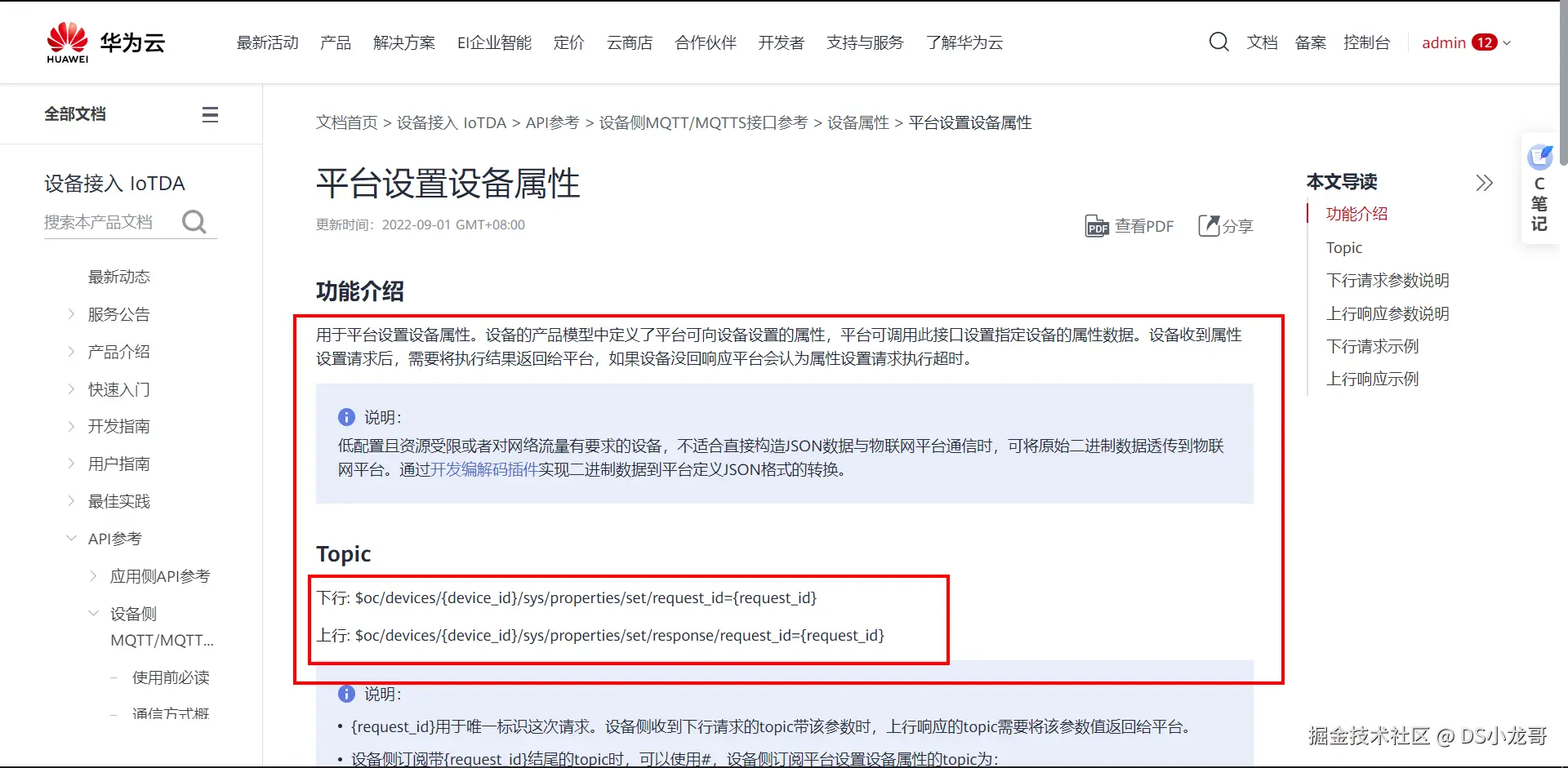
Task: Toggle the 全部文档 hamburger menu icon
Action: click(x=210, y=114)
